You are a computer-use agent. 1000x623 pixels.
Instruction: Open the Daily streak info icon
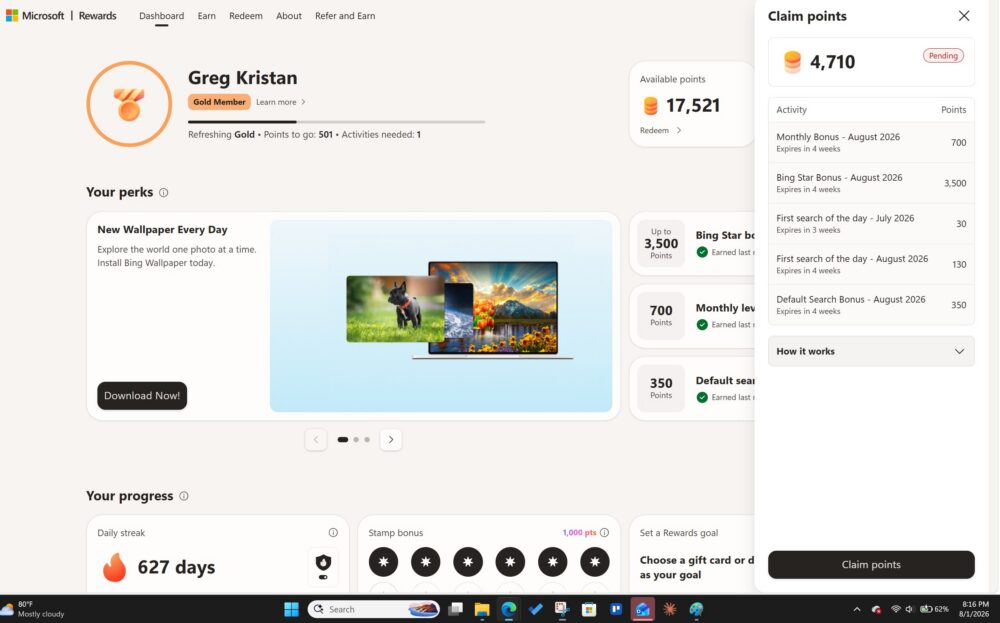333,532
